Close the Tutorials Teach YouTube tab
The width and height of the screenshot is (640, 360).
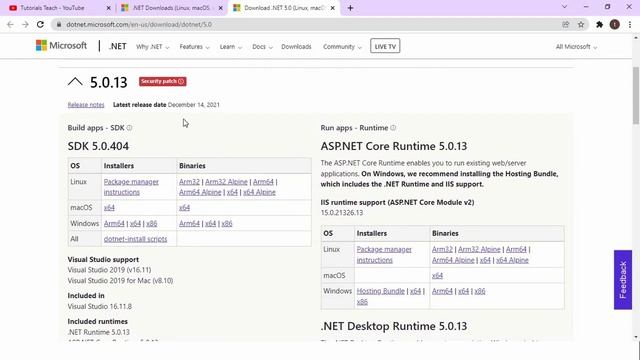coord(109,8)
